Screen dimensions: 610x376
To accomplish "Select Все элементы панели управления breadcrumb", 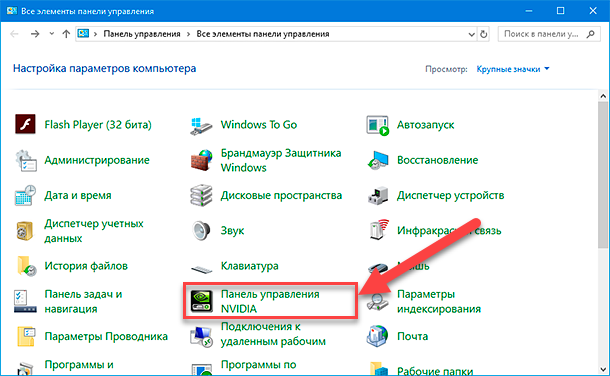I will coord(263,34).
